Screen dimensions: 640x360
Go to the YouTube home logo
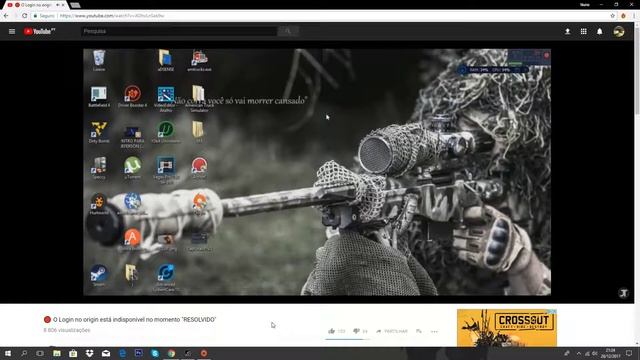click(x=39, y=31)
